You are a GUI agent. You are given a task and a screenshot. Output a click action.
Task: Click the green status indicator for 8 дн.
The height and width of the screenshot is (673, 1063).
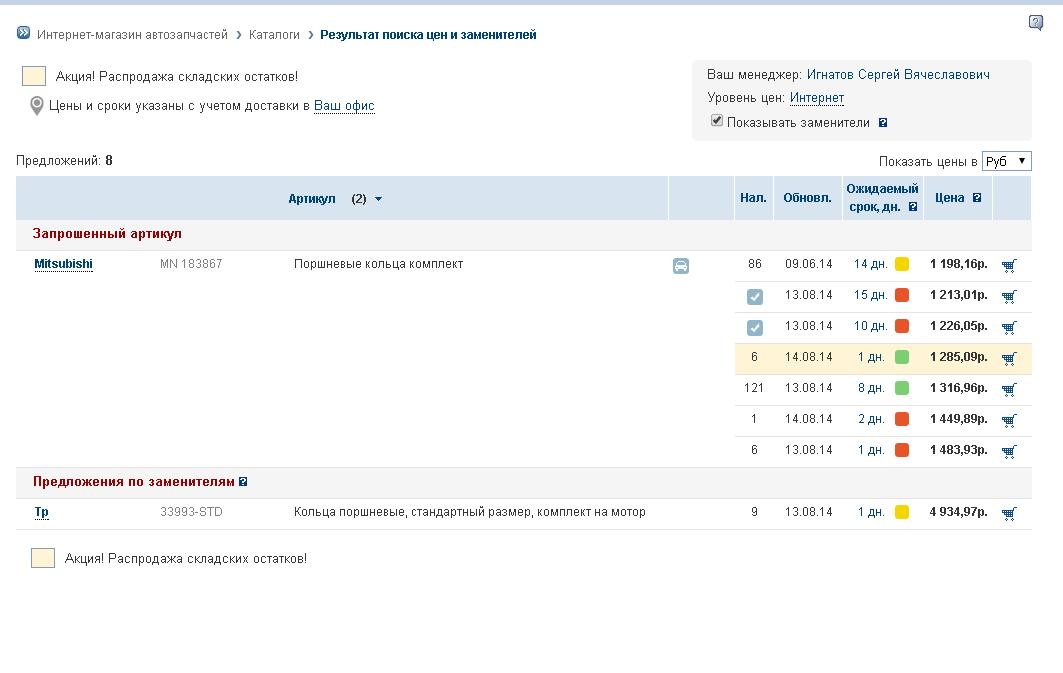tap(902, 388)
